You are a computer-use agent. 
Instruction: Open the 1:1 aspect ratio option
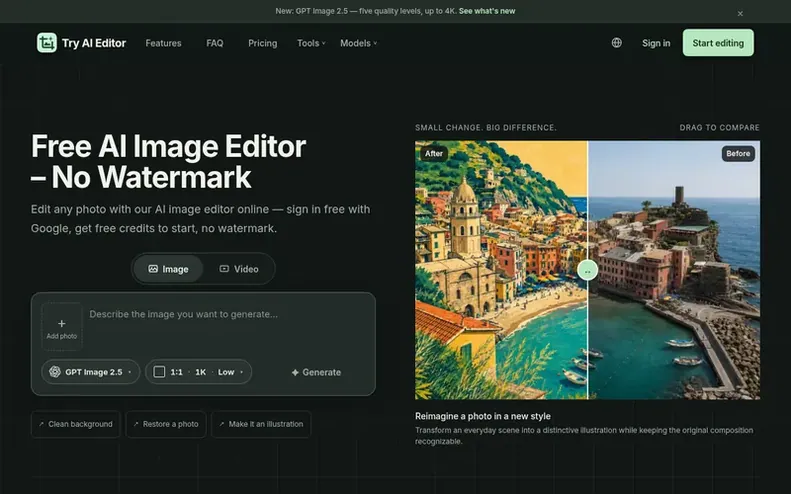176,372
